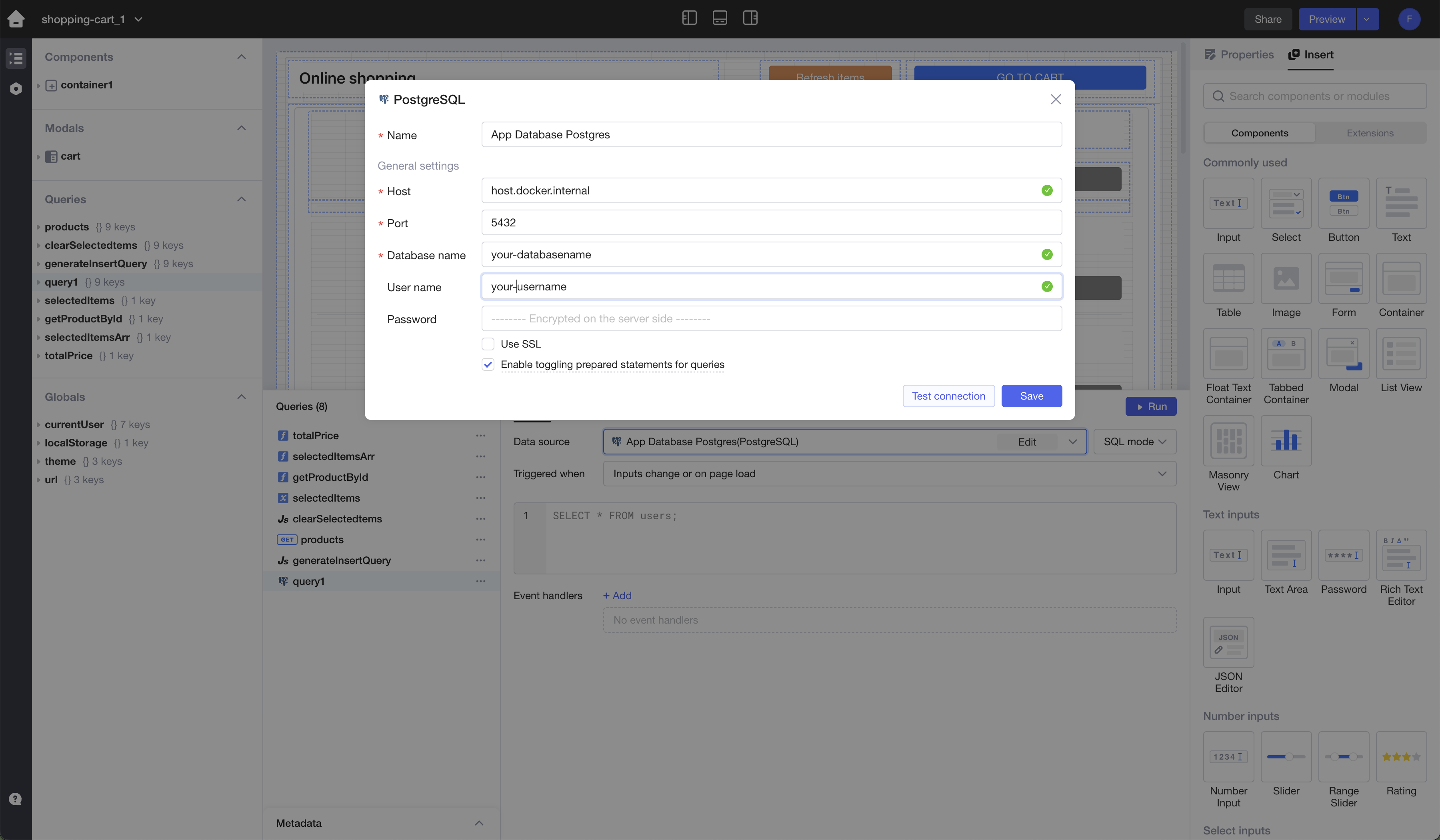The image size is (1440, 840).
Task: Open the settings hexagon sidebar icon
Action: (x=16, y=88)
